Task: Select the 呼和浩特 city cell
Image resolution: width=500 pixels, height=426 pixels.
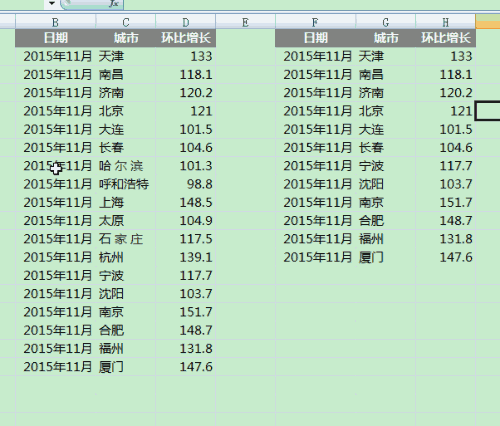Action: point(126,184)
